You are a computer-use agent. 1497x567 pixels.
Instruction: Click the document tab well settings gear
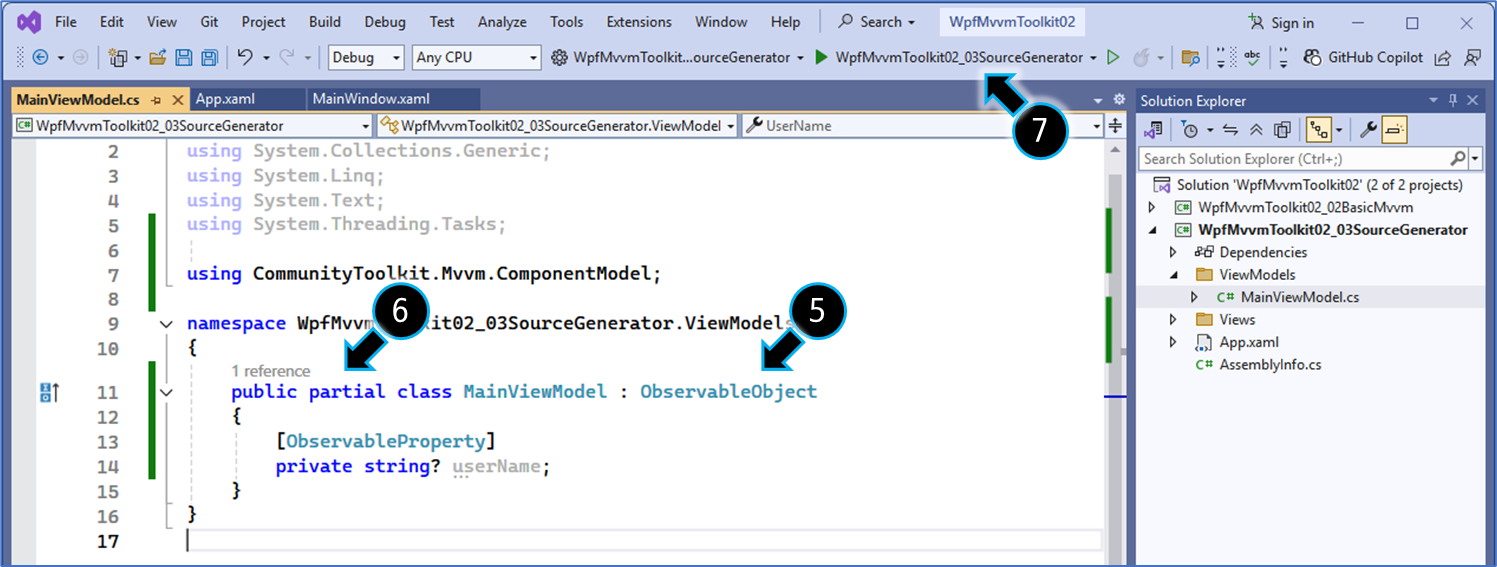[x=1120, y=100]
